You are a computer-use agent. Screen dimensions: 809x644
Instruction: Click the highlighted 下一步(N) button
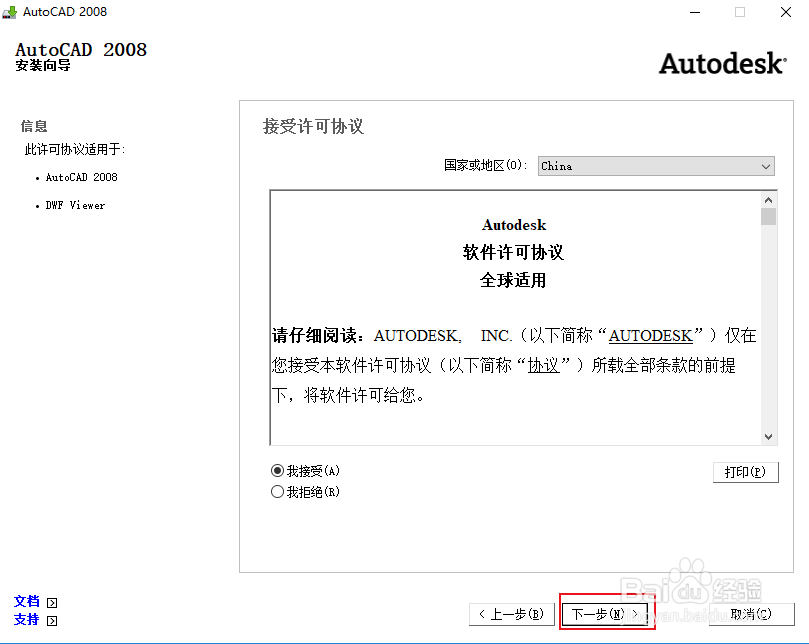tap(605, 613)
